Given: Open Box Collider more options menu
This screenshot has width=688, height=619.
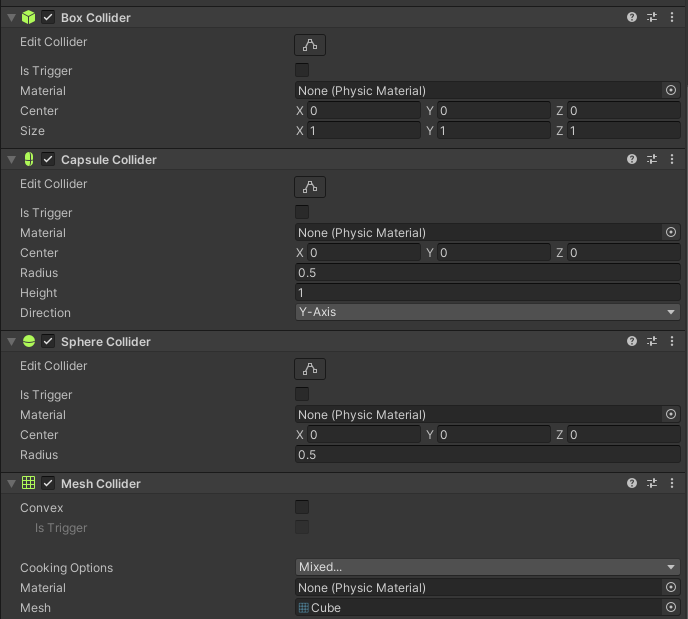Looking at the screenshot, I should click(672, 17).
